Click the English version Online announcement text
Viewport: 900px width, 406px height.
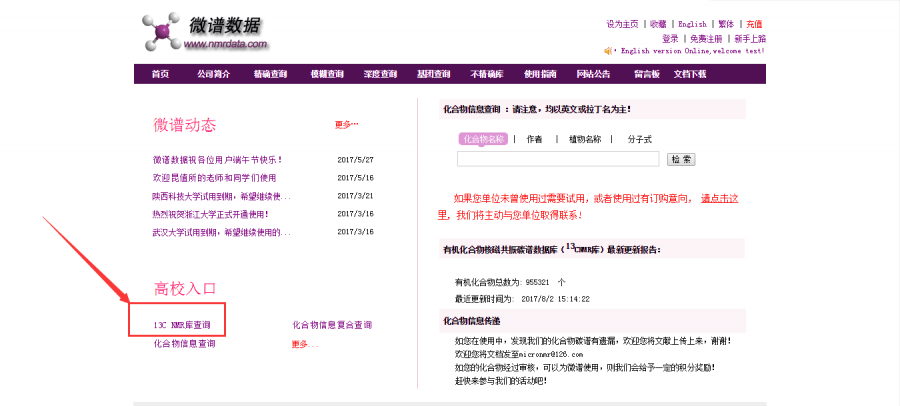692,51
